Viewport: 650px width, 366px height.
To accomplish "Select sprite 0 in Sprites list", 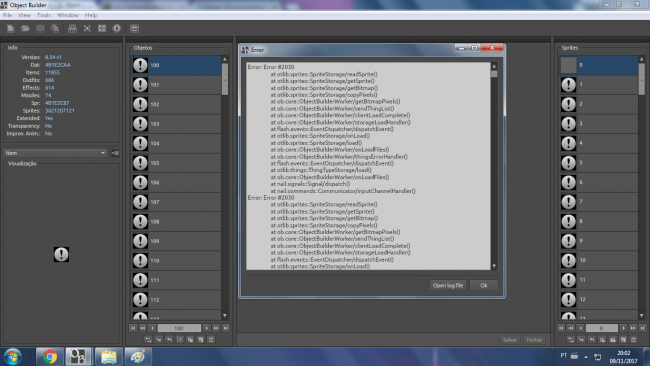I will tap(599, 65).
